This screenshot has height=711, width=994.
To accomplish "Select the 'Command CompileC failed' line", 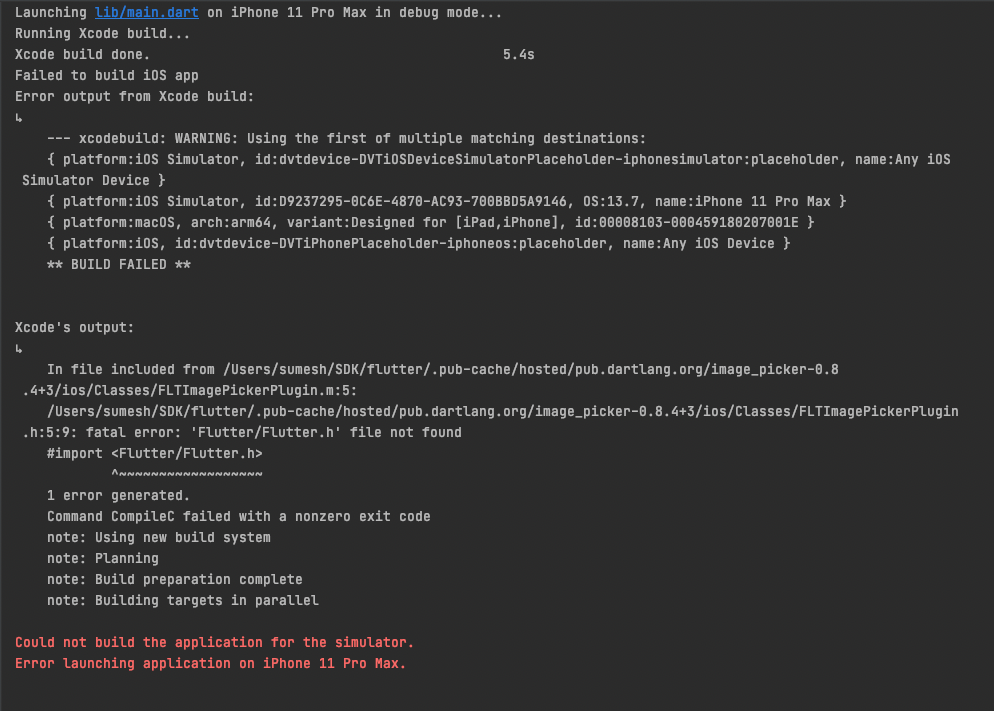I will (238, 516).
